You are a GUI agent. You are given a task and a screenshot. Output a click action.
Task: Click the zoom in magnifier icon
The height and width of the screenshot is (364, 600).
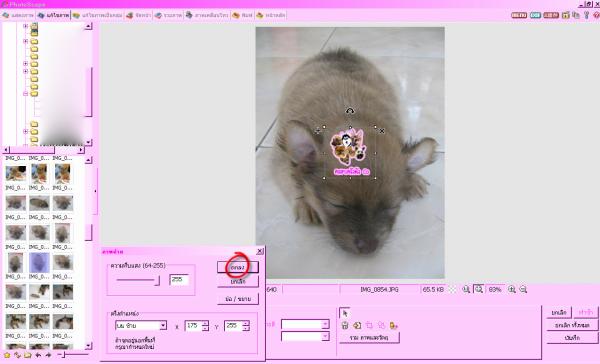point(512,290)
